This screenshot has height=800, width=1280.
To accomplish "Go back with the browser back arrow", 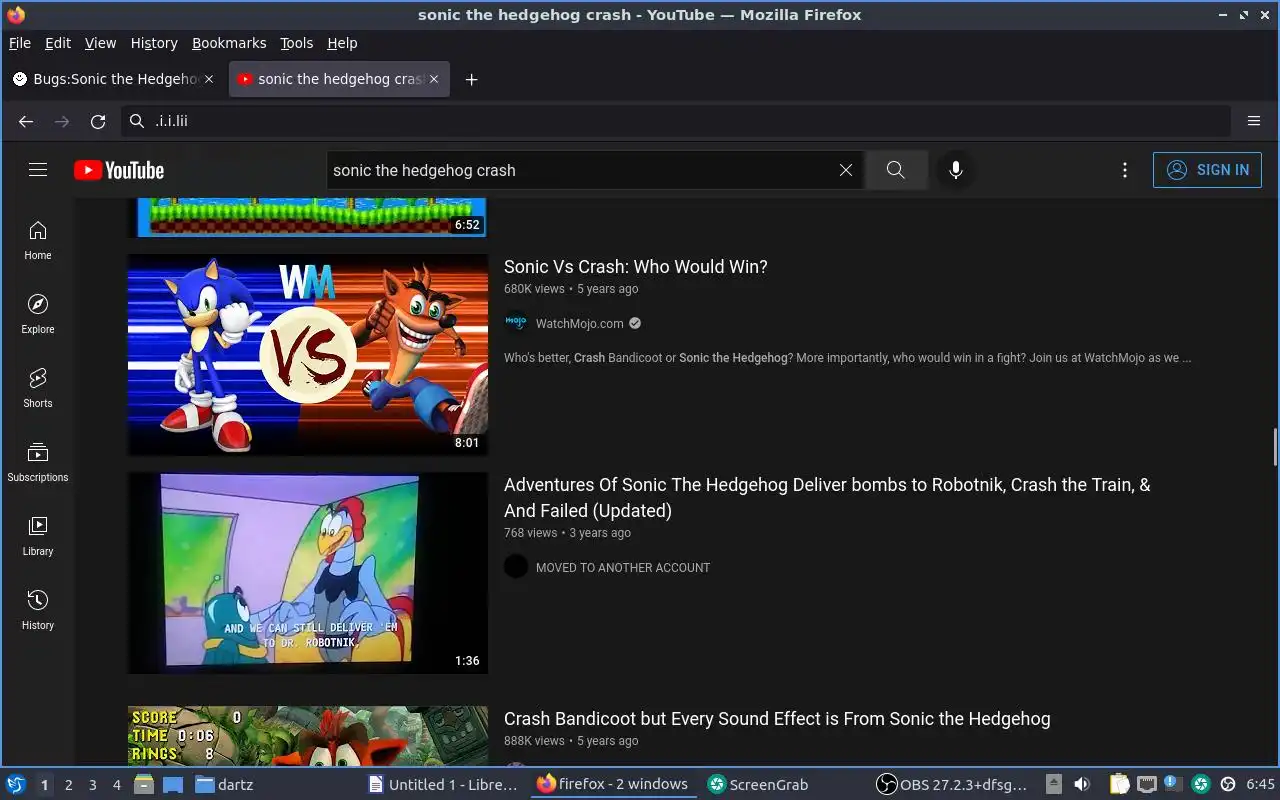I will click(x=26, y=121).
